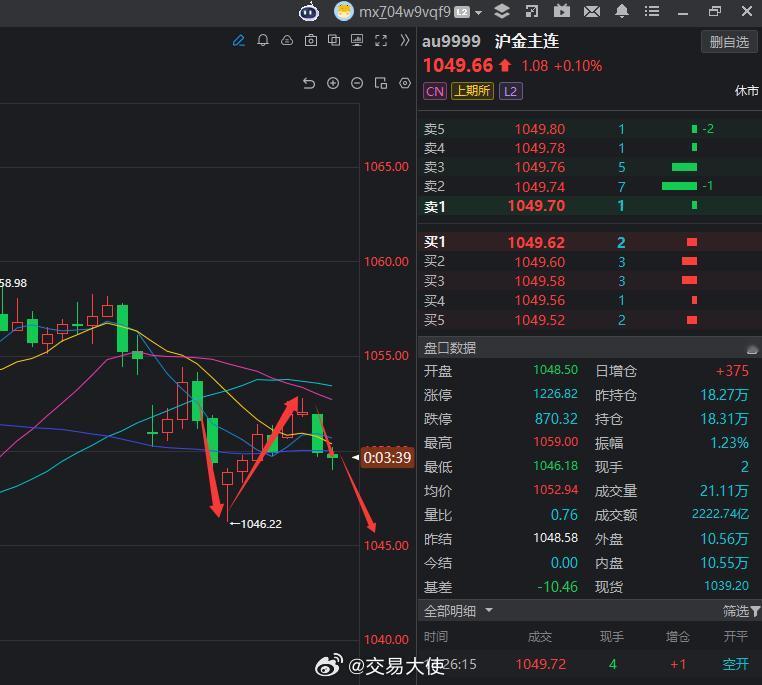Click the 盘口数据 section header
762x685 pixels.
point(450,348)
